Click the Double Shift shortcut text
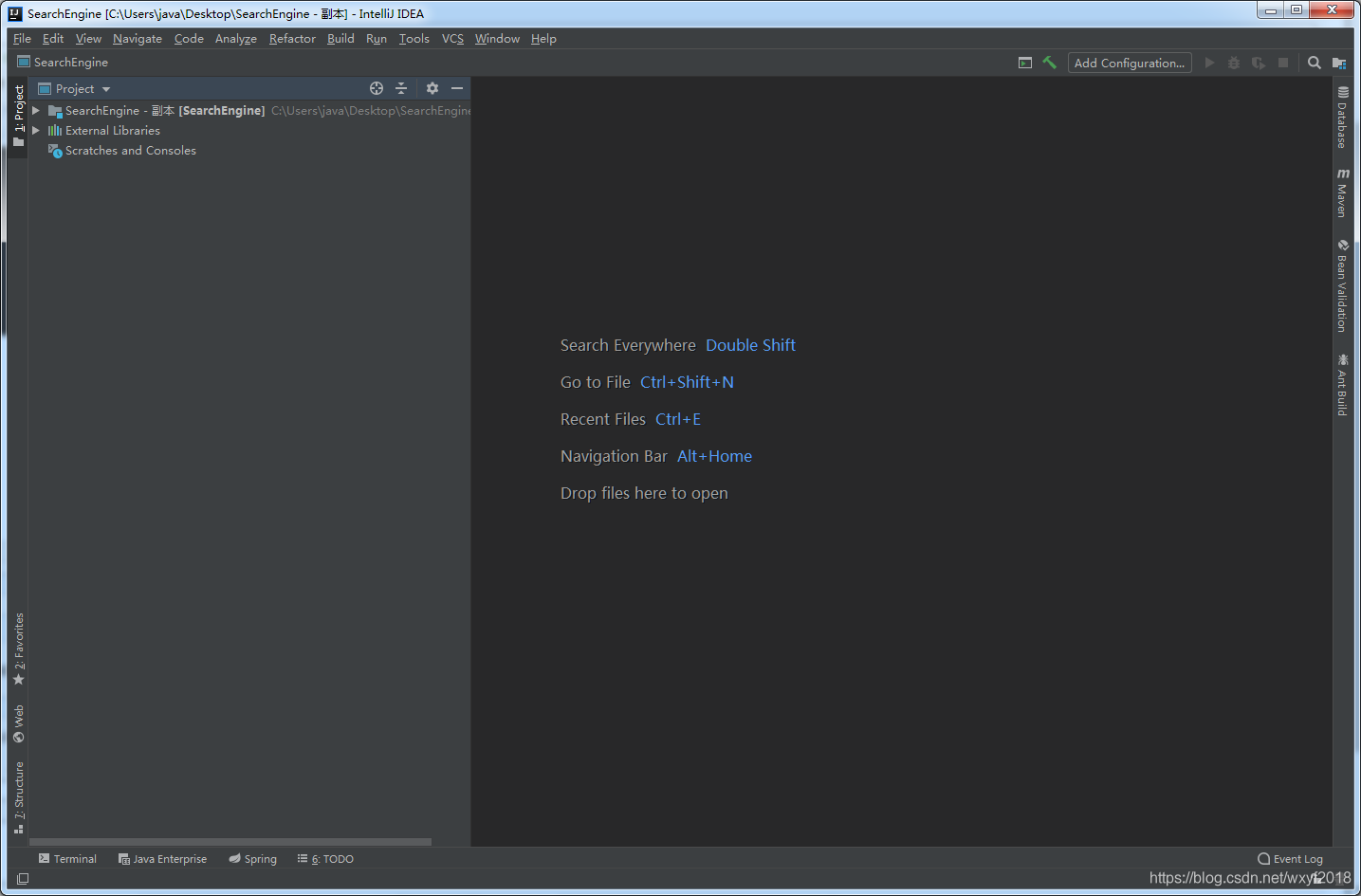Viewport: 1361px width, 896px height. click(750, 345)
